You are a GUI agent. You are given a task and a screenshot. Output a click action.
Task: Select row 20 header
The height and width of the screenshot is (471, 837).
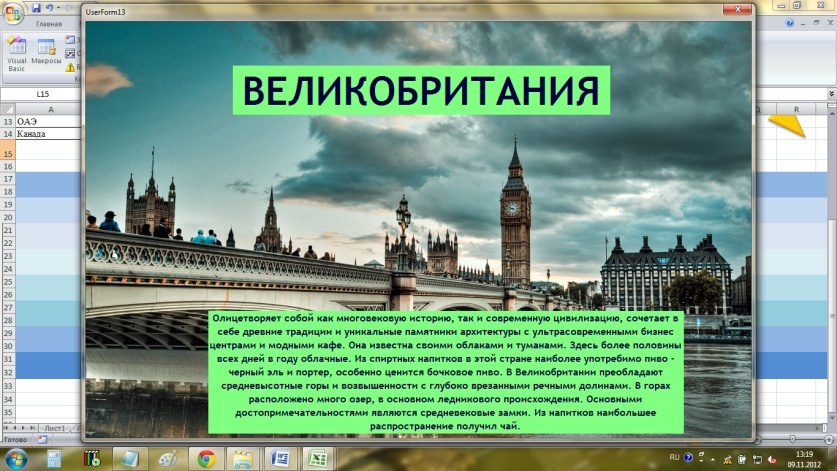7,217
